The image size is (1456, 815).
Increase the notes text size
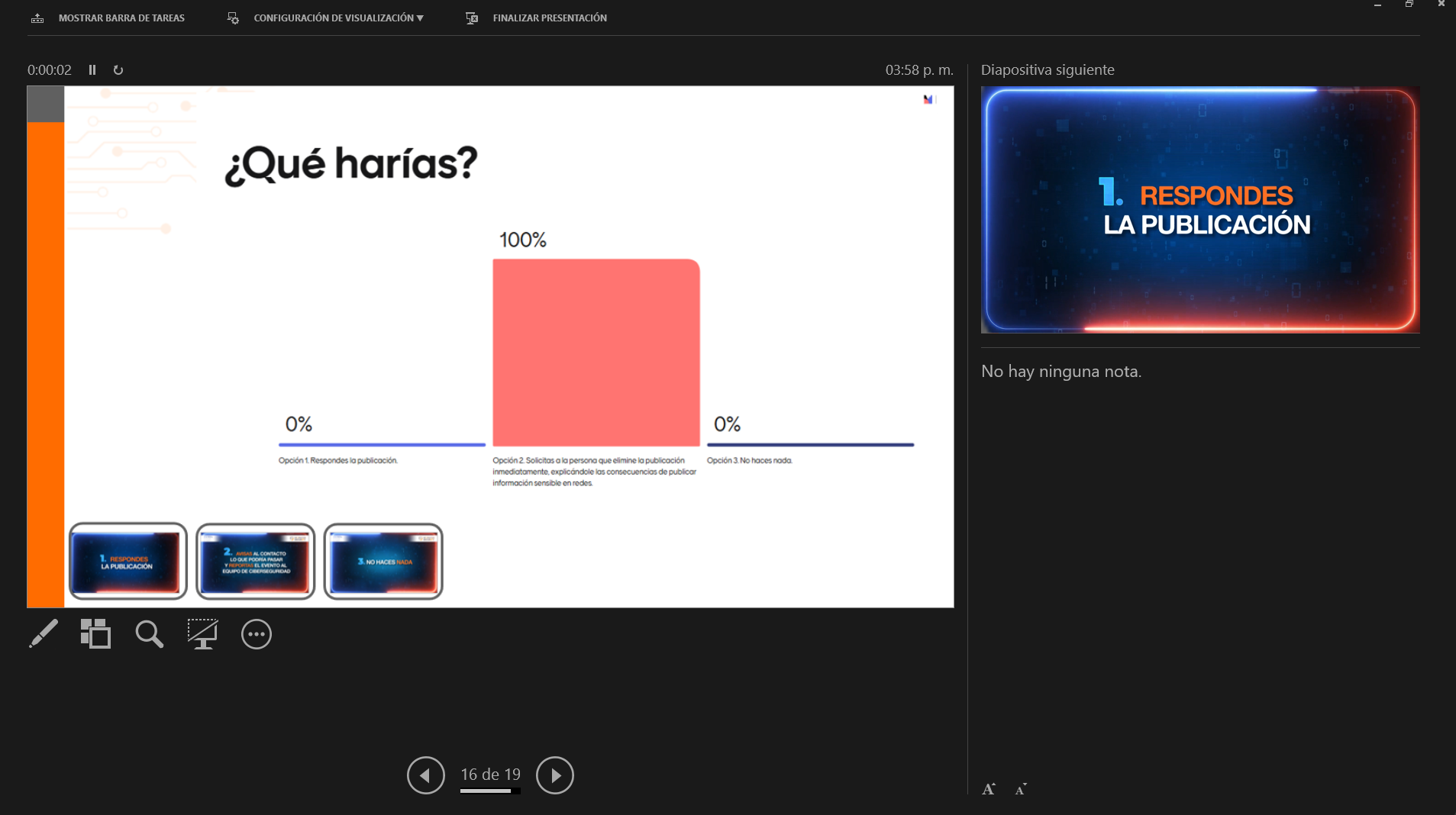[989, 789]
